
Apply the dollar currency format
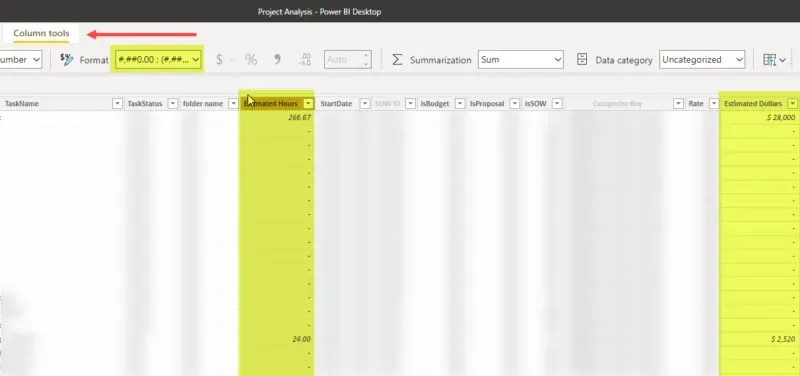[x=219, y=60]
